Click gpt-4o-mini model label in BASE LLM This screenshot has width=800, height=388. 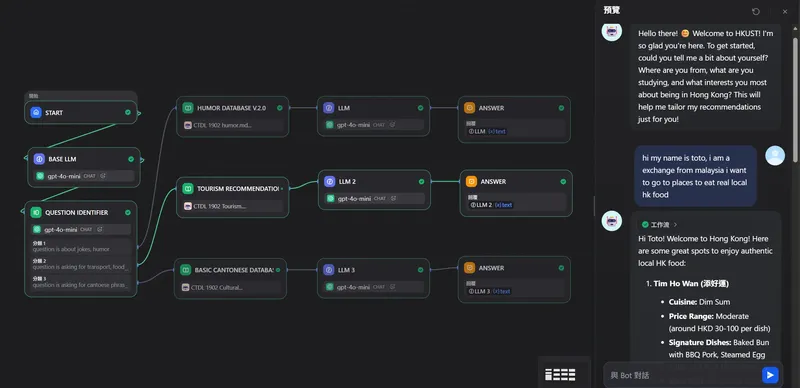pyautogui.click(x=64, y=176)
